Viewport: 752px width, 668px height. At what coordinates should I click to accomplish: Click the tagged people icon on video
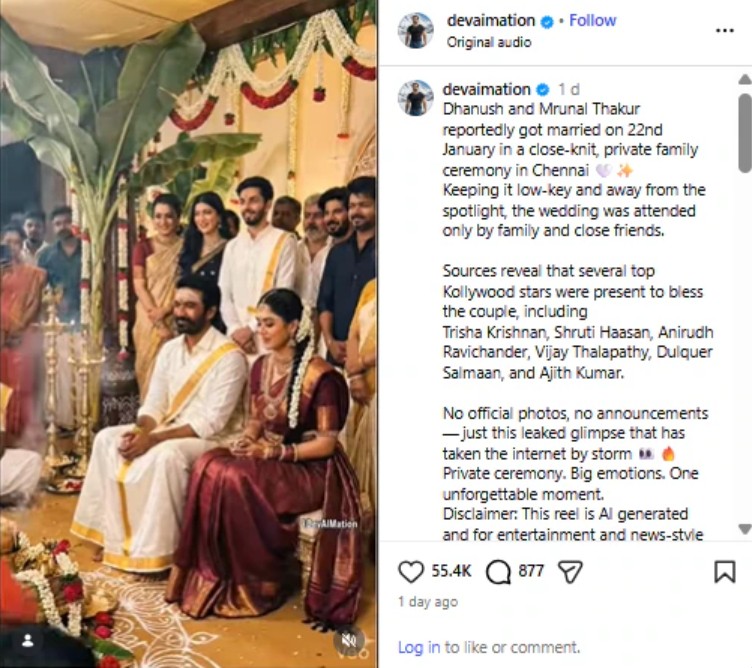[28, 639]
